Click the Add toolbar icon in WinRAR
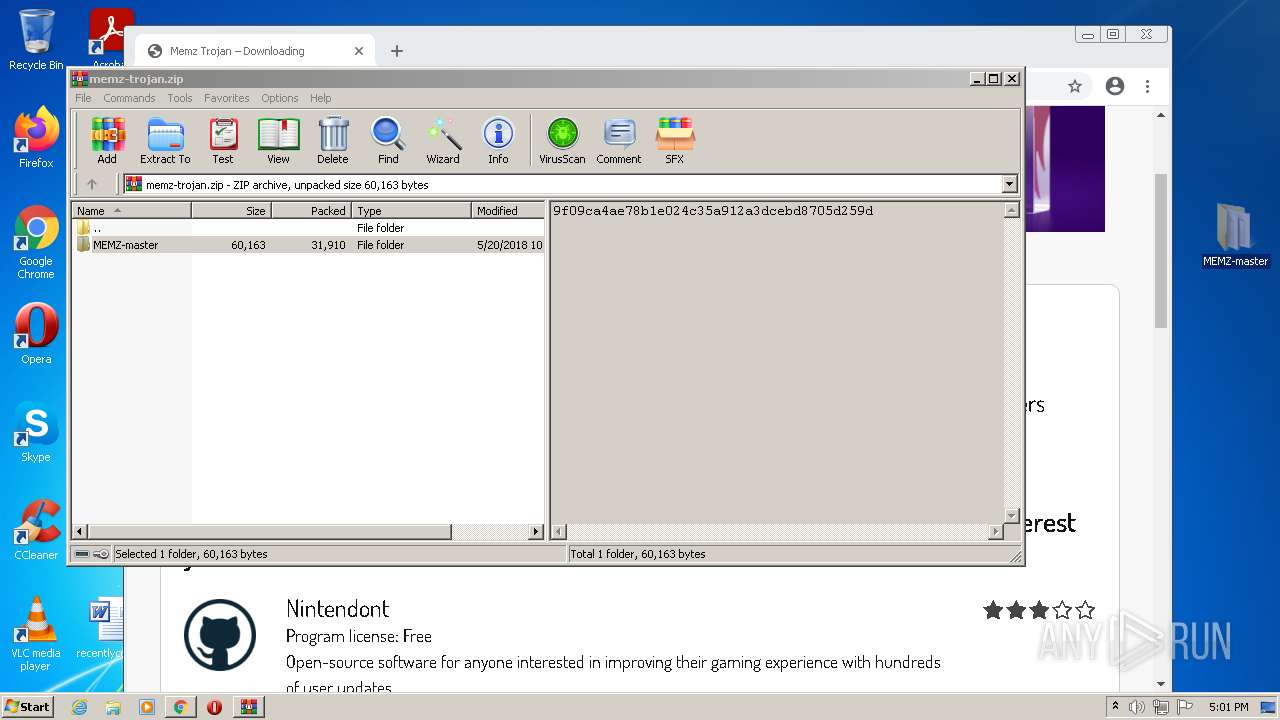 tap(107, 140)
